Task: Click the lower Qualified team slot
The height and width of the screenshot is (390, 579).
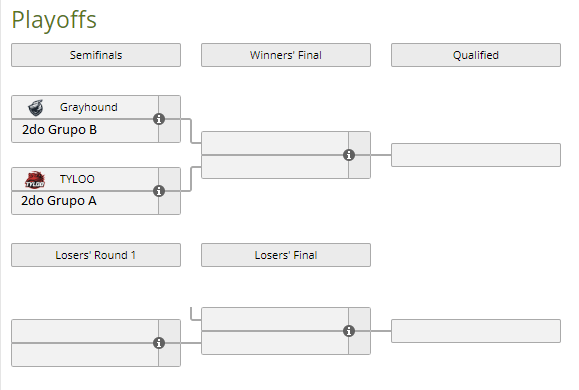Action: pyautogui.click(x=476, y=331)
